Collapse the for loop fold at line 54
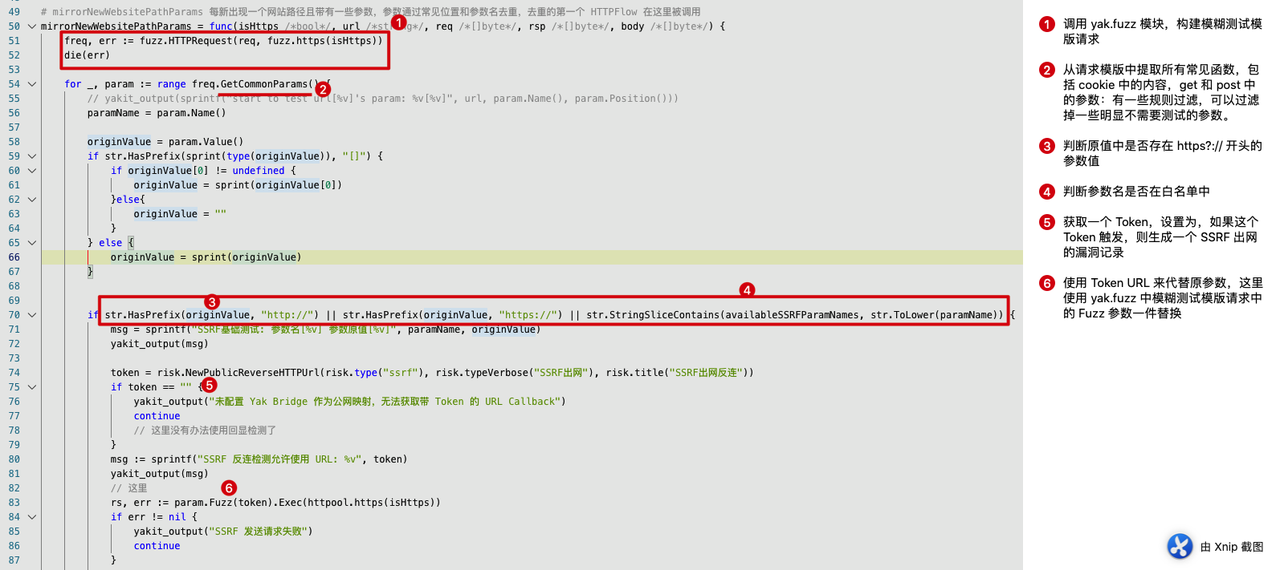The image size is (1280, 570). click(x=32, y=84)
